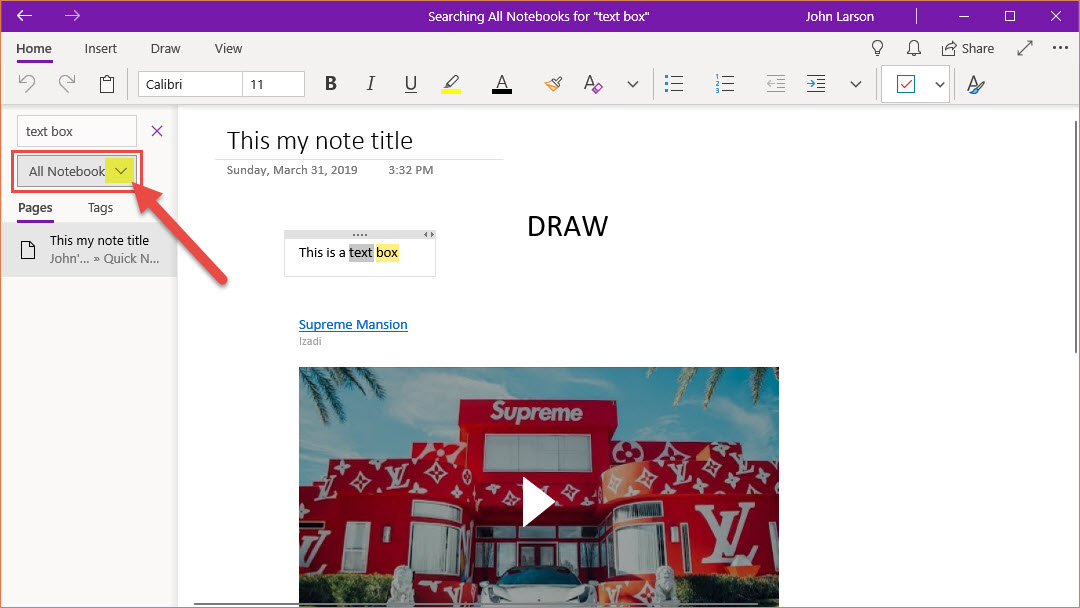Insert a bulleted list
This screenshot has width=1080, height=608.
(x=674, y=85)
